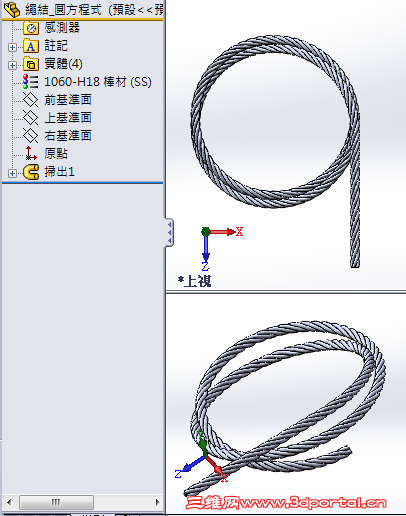The height and width of the screenshot is (516, 406).
Task: Click the X axis of top-view triad
Action: click(x=224, y=232)
